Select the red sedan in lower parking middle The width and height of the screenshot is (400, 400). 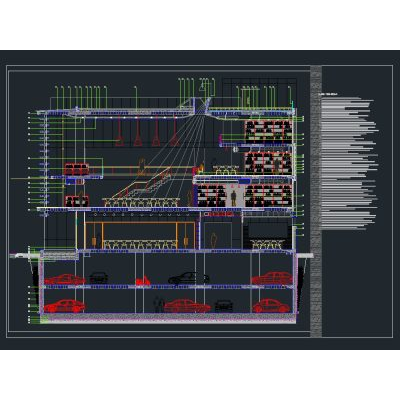pyautogui.click(x=187, y=306)
